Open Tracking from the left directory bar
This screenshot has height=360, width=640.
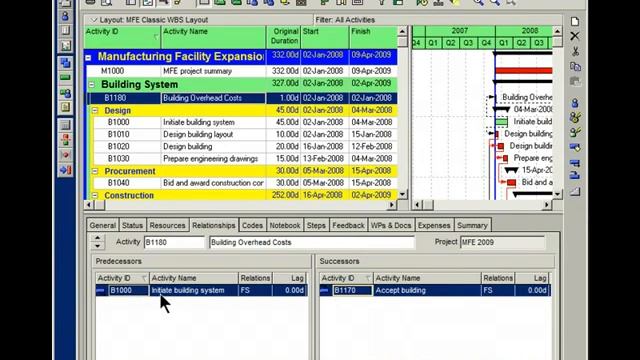pyautogui.click(x=65, y=45)
